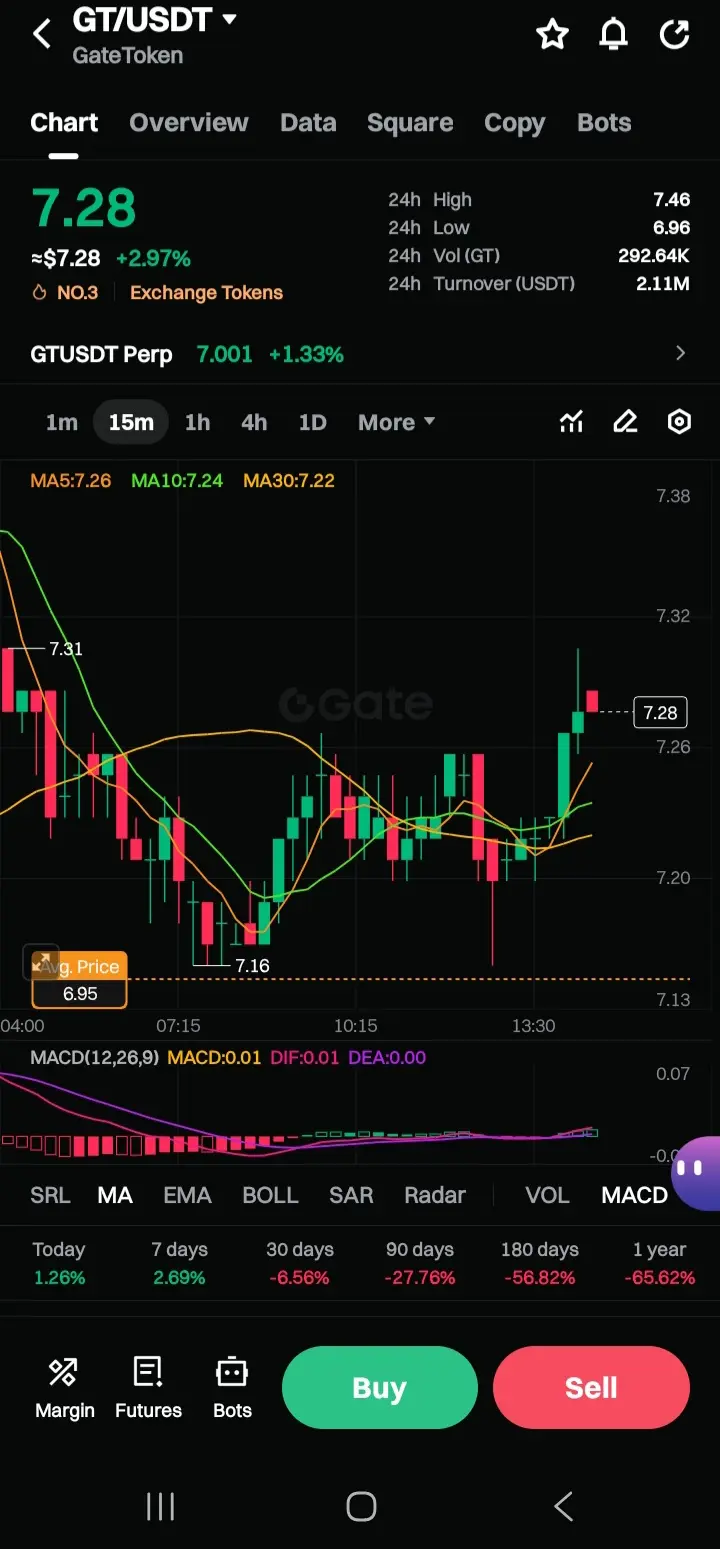
Task: Open chart settings hexagon icon
Action: 679,422
